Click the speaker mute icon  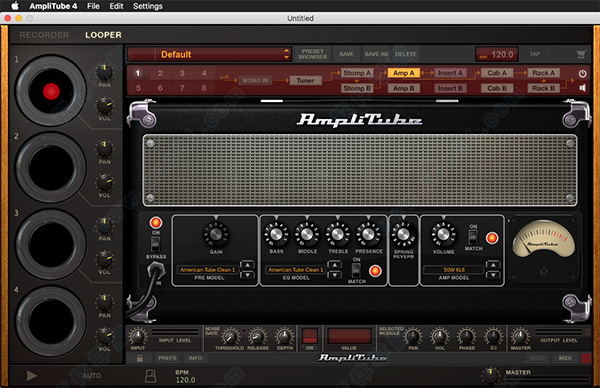click(582, 88)
